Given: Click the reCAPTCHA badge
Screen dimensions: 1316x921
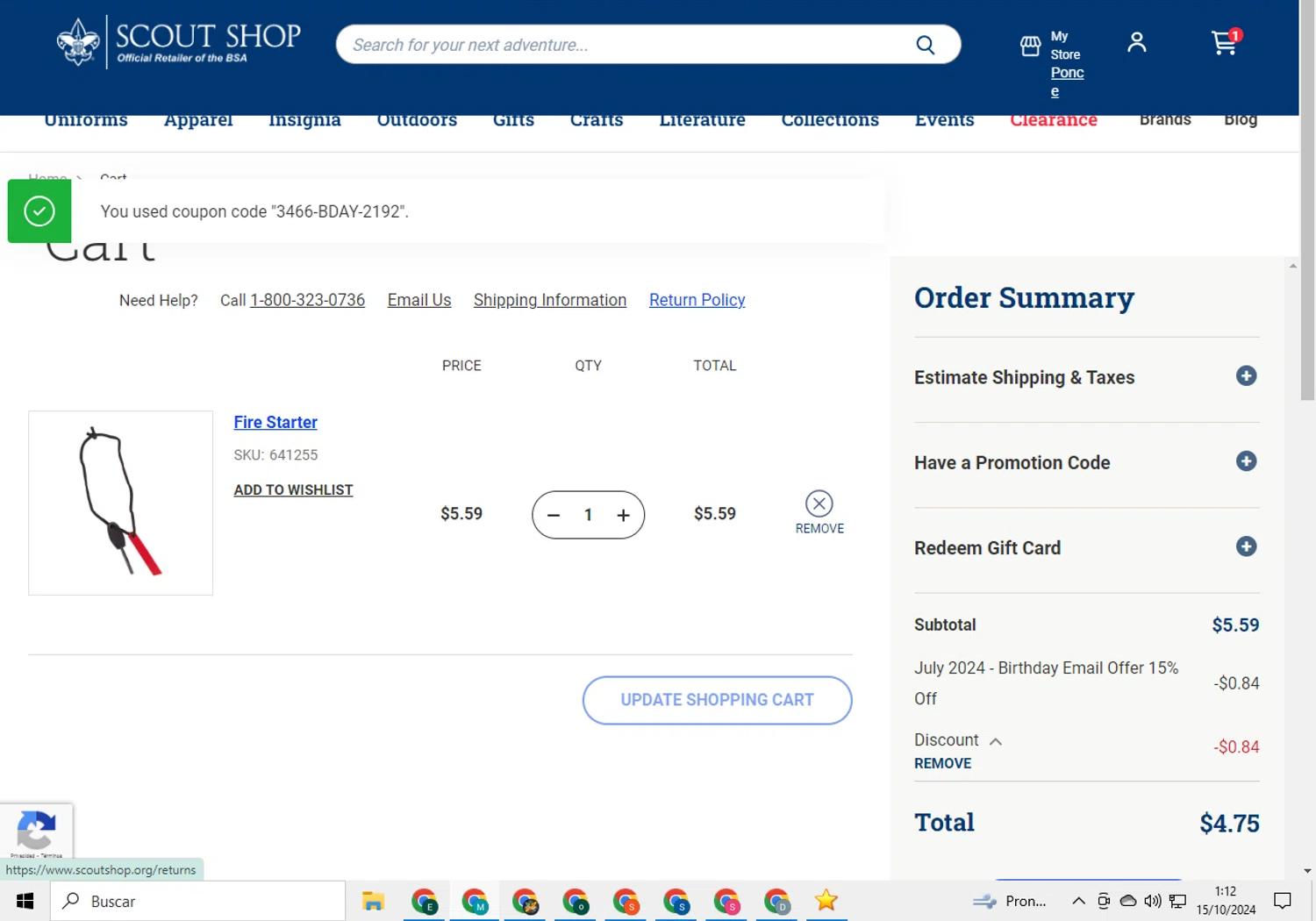Looking at the screenshot, I should pyautogui.click(x=36, y=832).
